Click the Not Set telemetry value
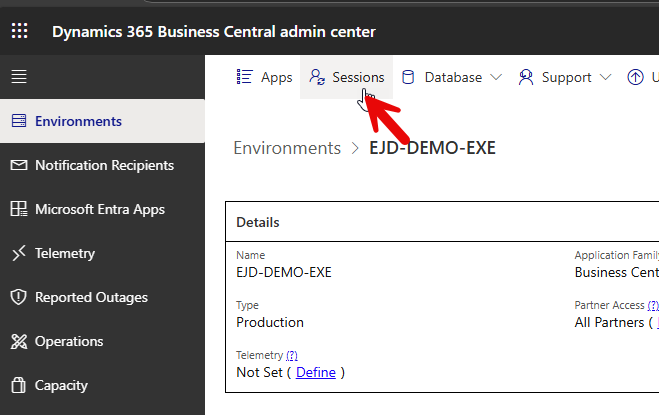Viewport: 659px width, 415px height. (x=259, y=372)
